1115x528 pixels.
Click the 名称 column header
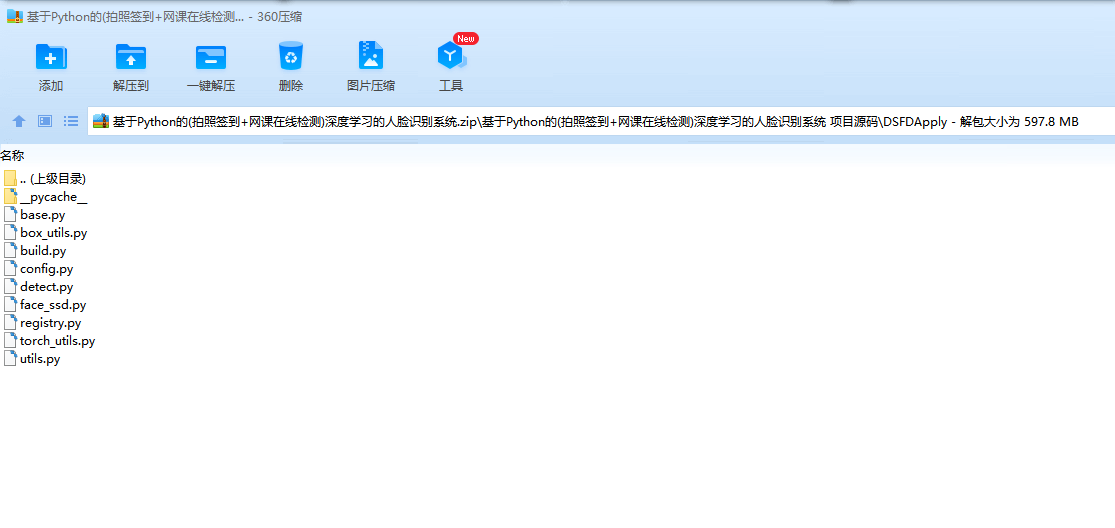[x=13, y=156]
